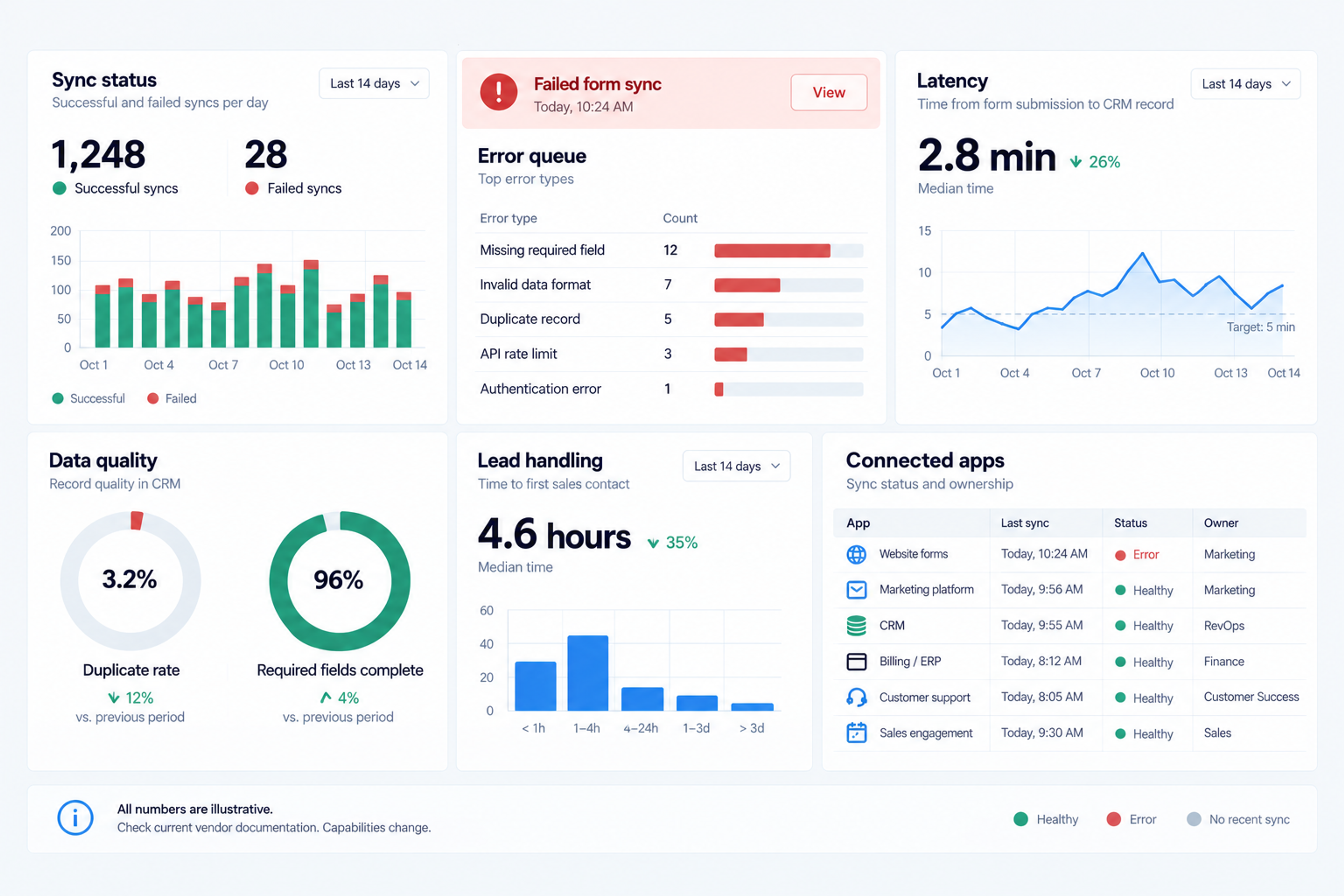1344x896 pixels.
Task: Click the 96% Required fields complete donut
Action: tap(339, 581)
